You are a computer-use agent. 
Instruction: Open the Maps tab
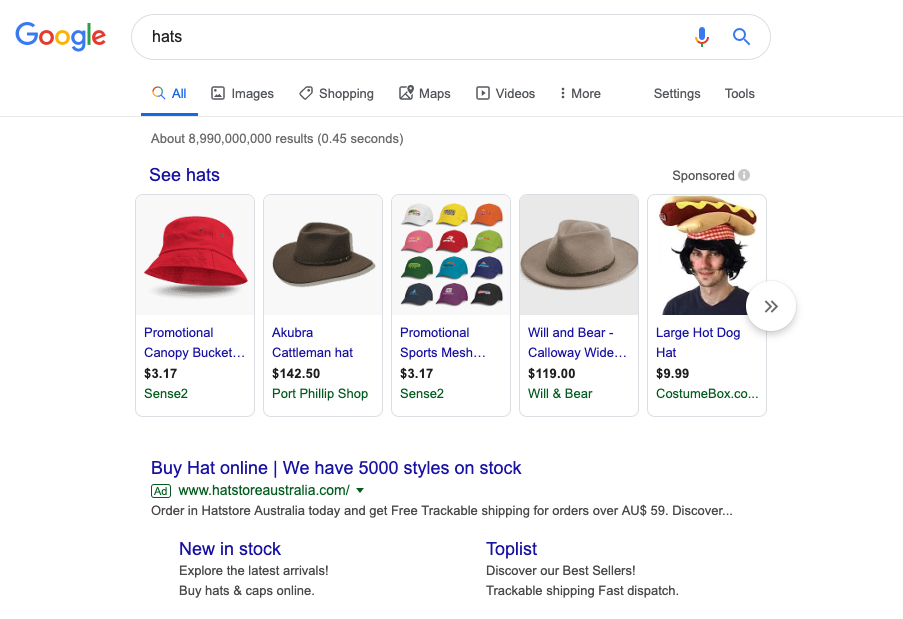pyautogui.click(x=424, y=93)
